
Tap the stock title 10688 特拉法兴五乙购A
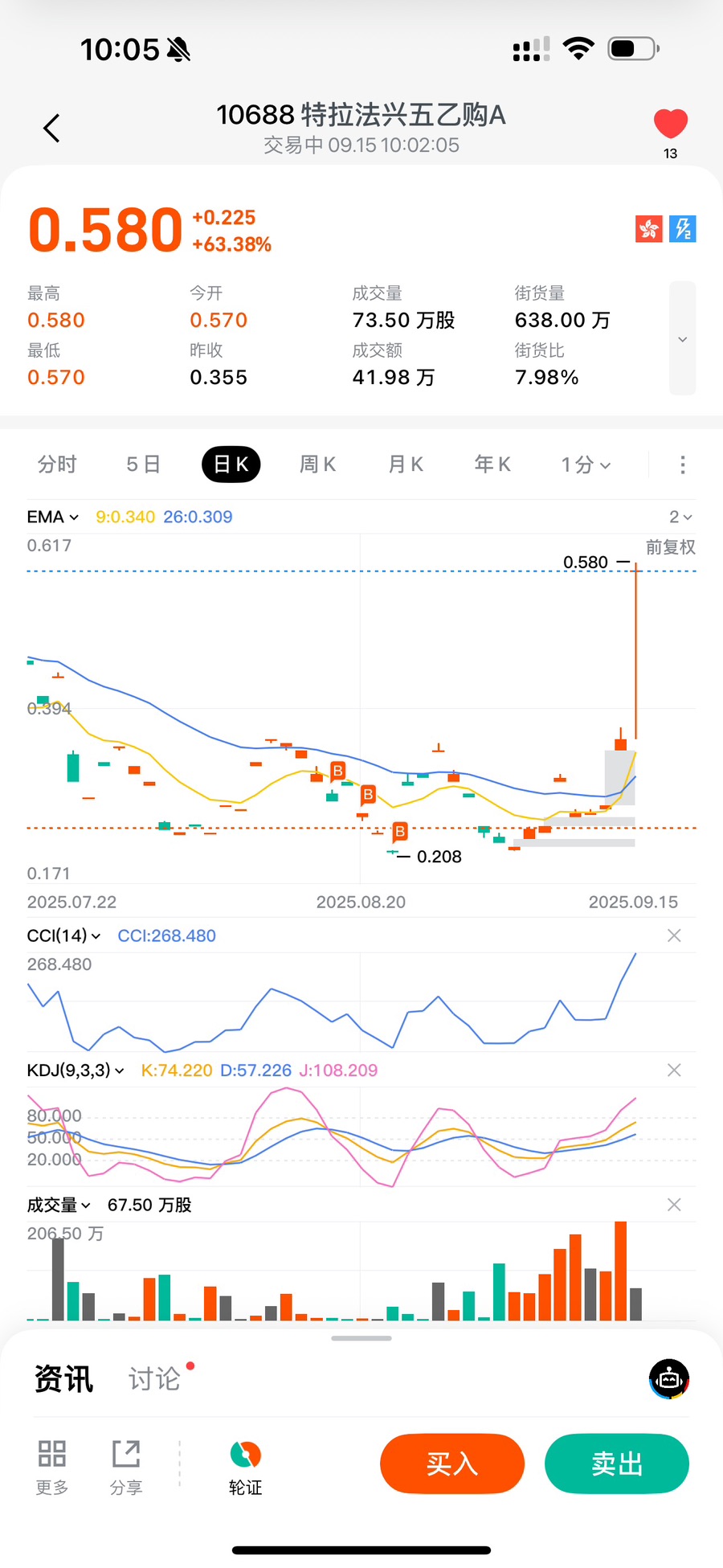pos(361,115)
